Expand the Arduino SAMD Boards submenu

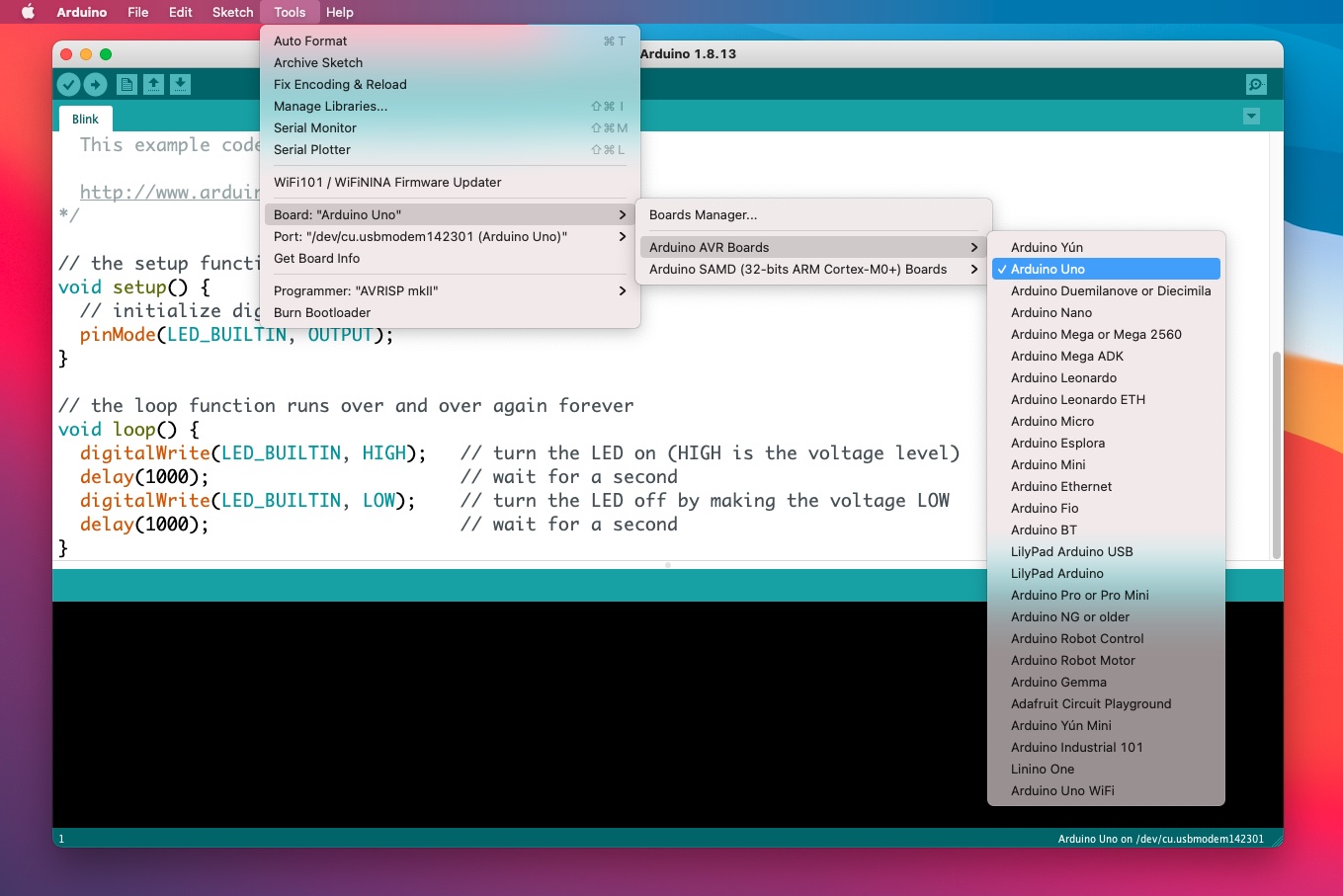[797, 269]
